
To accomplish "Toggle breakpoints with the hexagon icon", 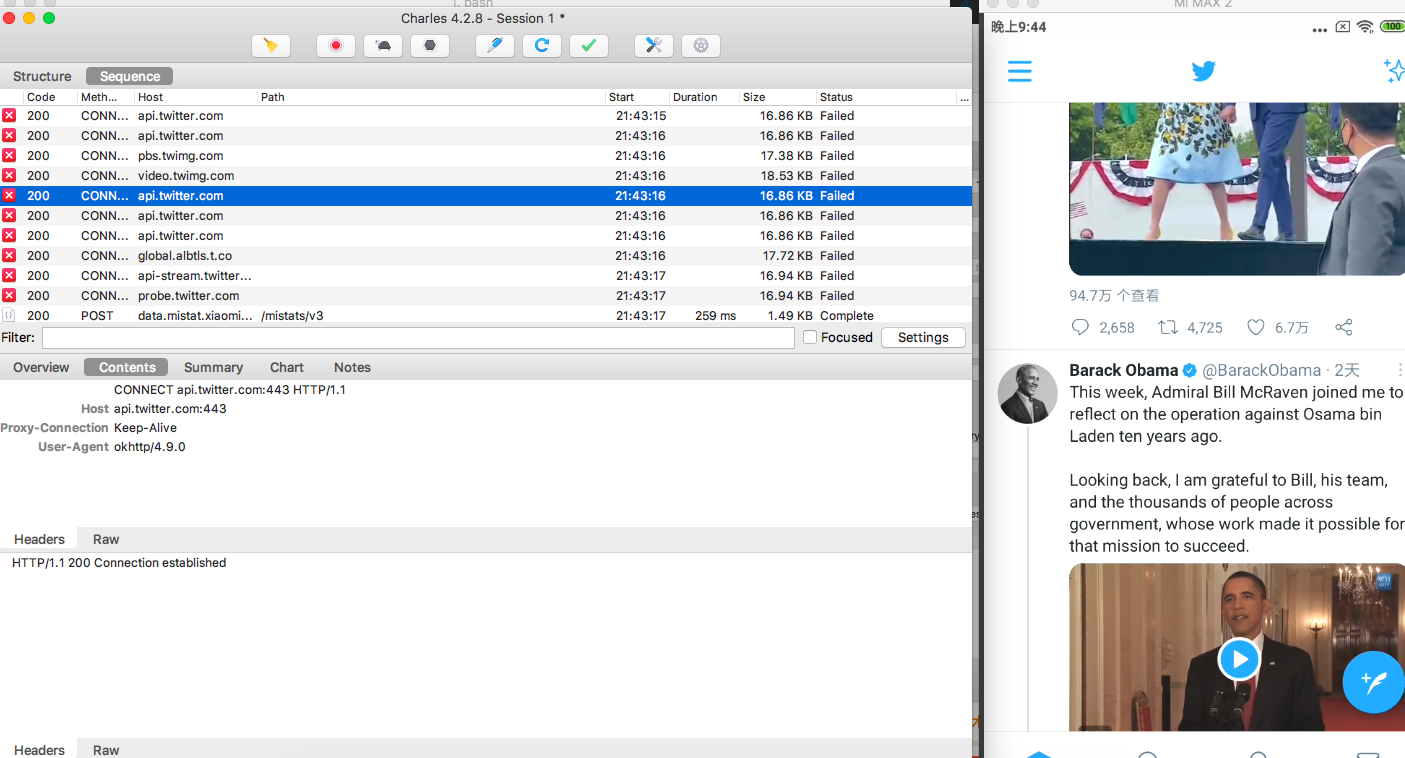I will click(x=430, y=45).
